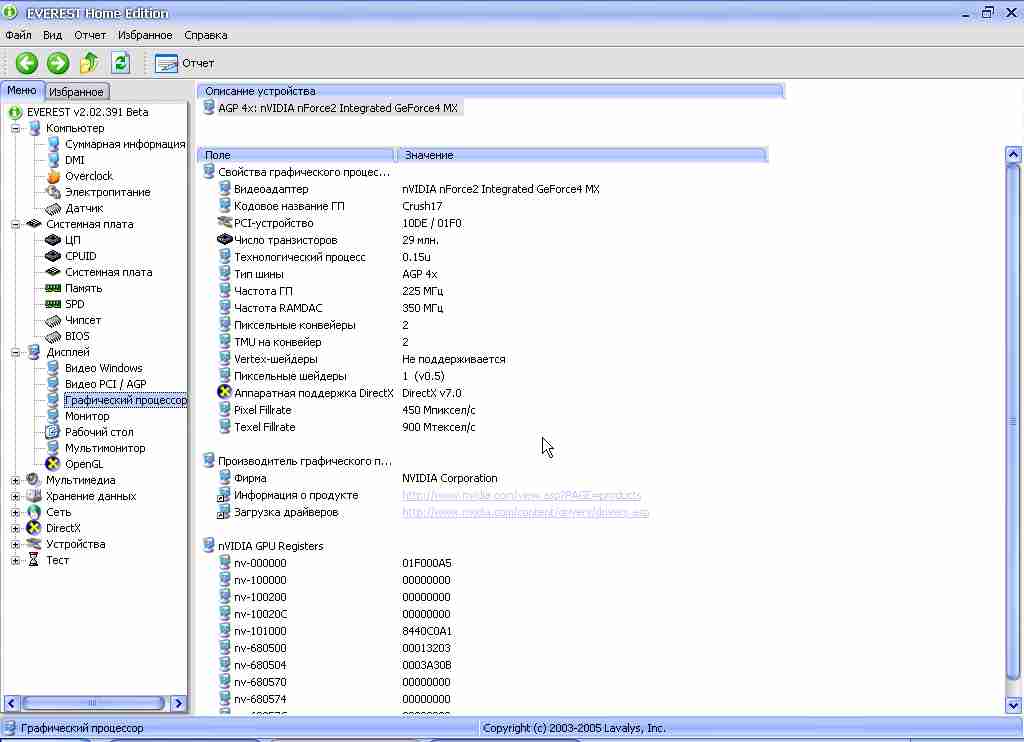Click the Сеть globe icon
1024x742 pixels.
click(x=34, y=512)
